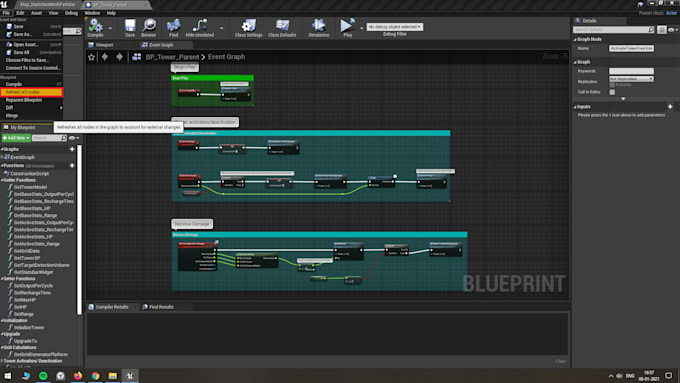Select Reparent Blueprint in File menu
This screenshot has height=383, width=680.
(x=32, y=100)
